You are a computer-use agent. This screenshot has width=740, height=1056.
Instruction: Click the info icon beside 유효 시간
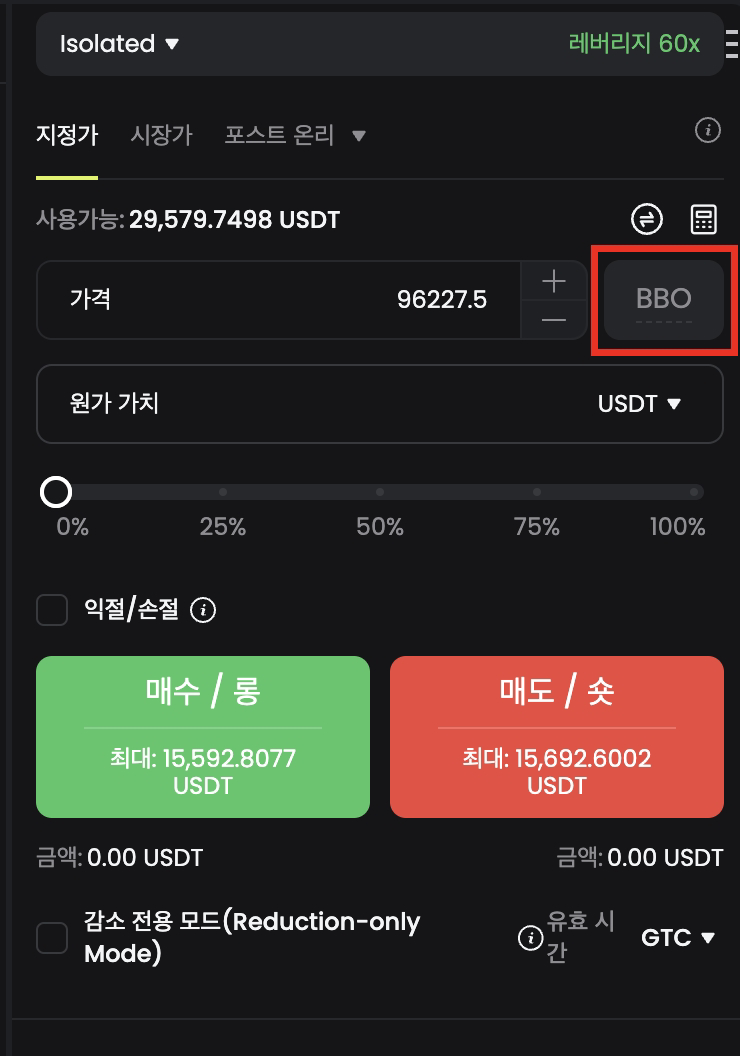pos(529,938)
